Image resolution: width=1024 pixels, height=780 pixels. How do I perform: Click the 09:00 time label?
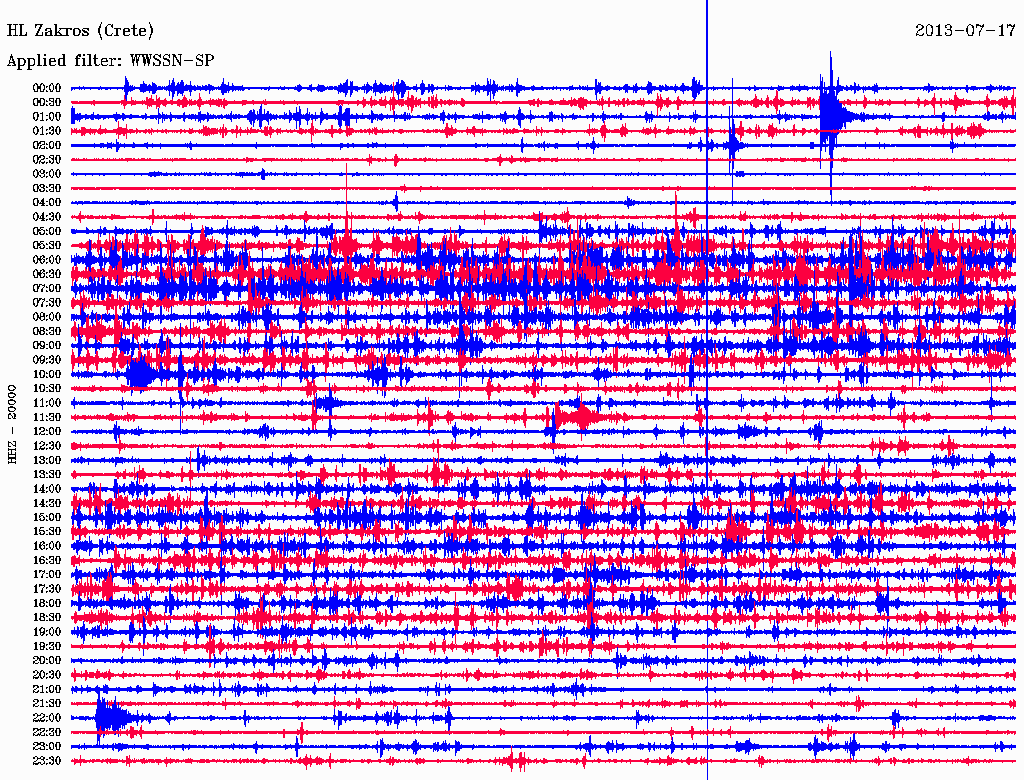(x=47, y=346)
